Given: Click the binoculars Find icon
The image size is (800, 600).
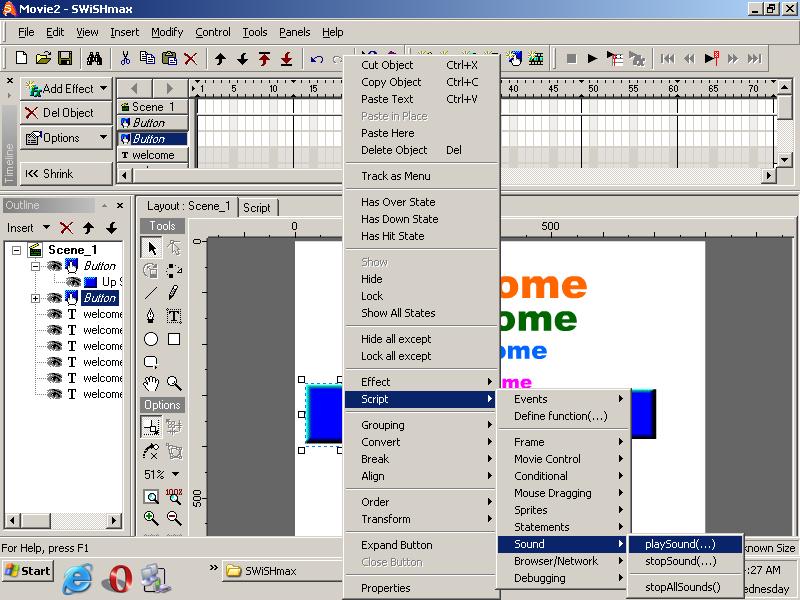Looking at the screenshot, I should pyautogui.click(x=94, y=58).
